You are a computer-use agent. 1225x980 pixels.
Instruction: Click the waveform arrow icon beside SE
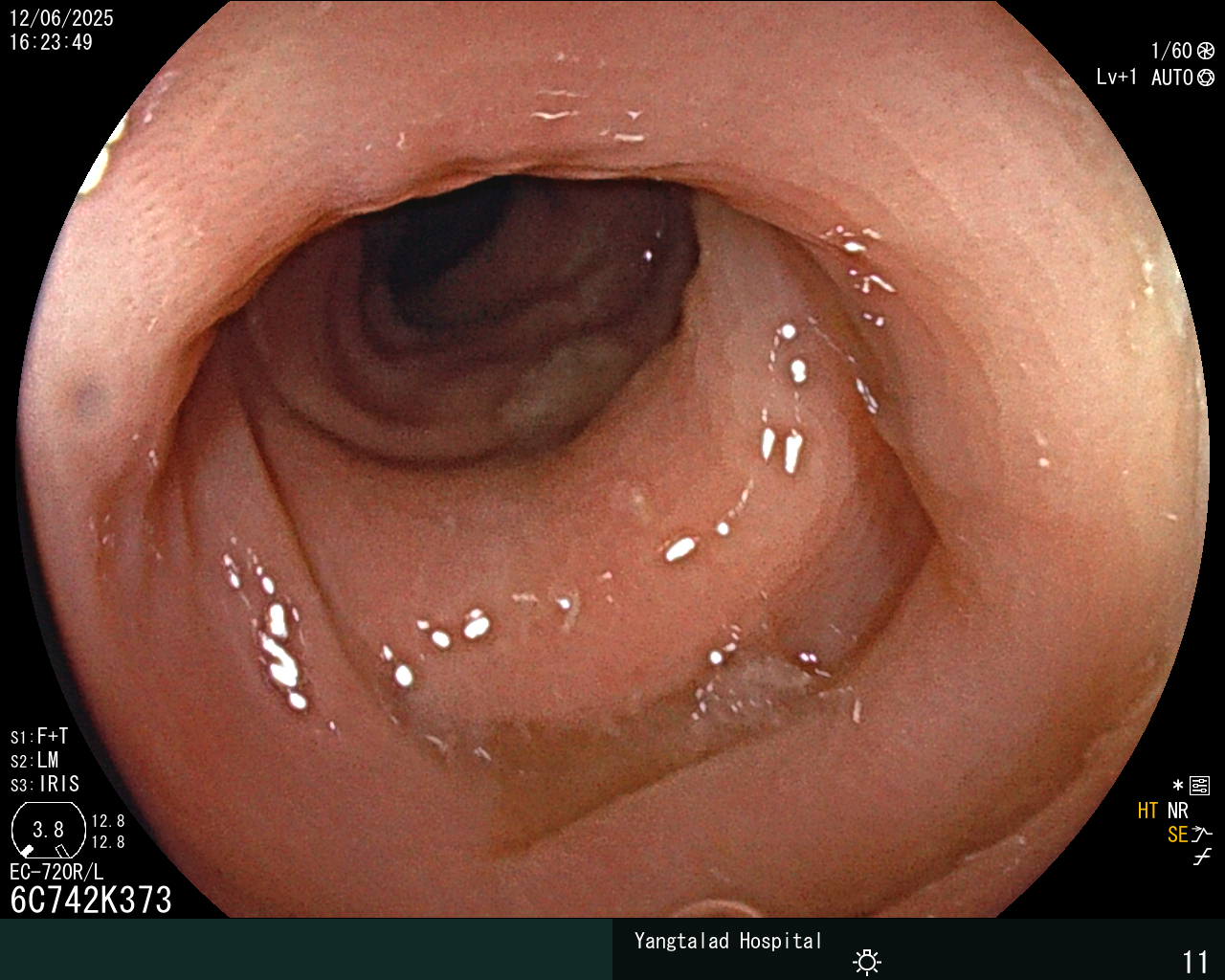1202,835
